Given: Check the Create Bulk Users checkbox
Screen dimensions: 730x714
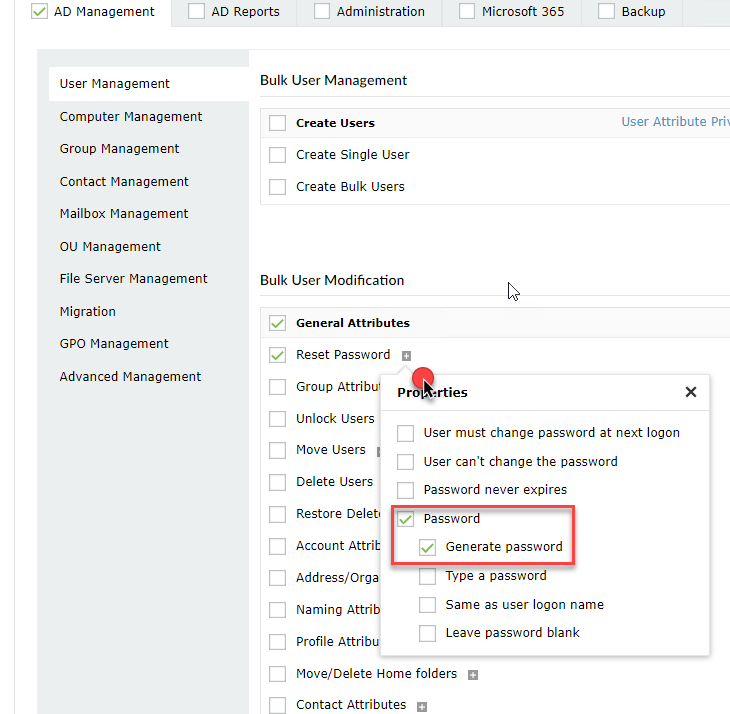Looking at the screenshot, I should click(277, 187).
